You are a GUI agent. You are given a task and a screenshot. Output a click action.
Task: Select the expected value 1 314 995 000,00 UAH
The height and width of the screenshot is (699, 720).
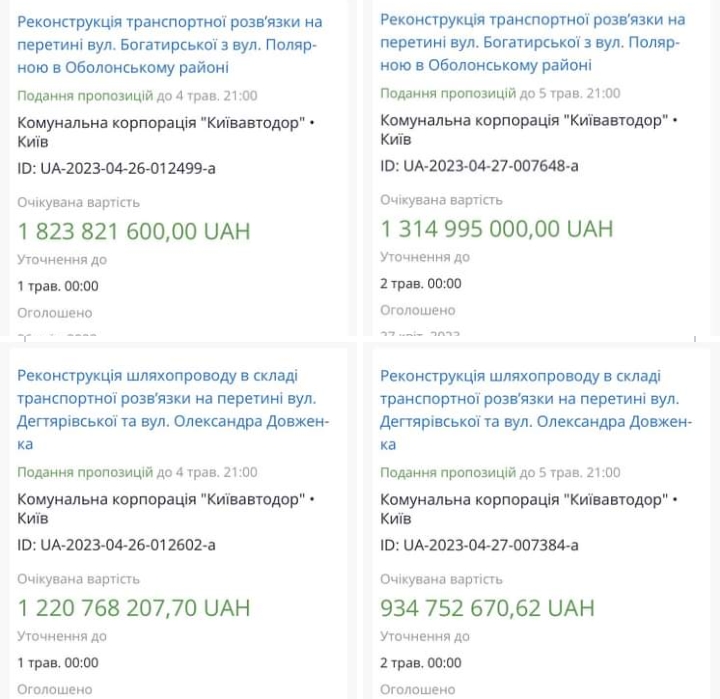click(x=496, y=229)
